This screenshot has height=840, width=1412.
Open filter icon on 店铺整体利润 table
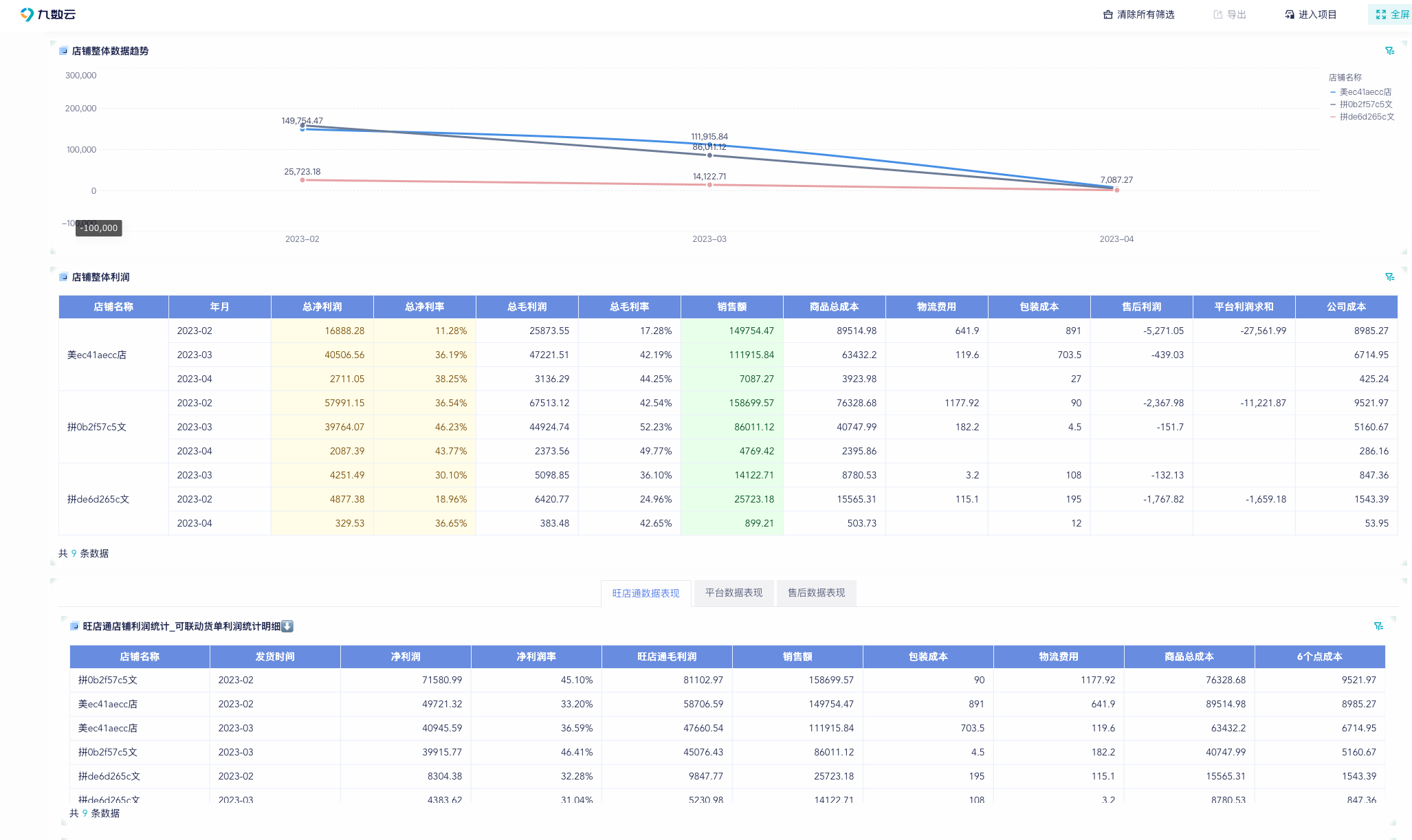tap(1389, 277)
